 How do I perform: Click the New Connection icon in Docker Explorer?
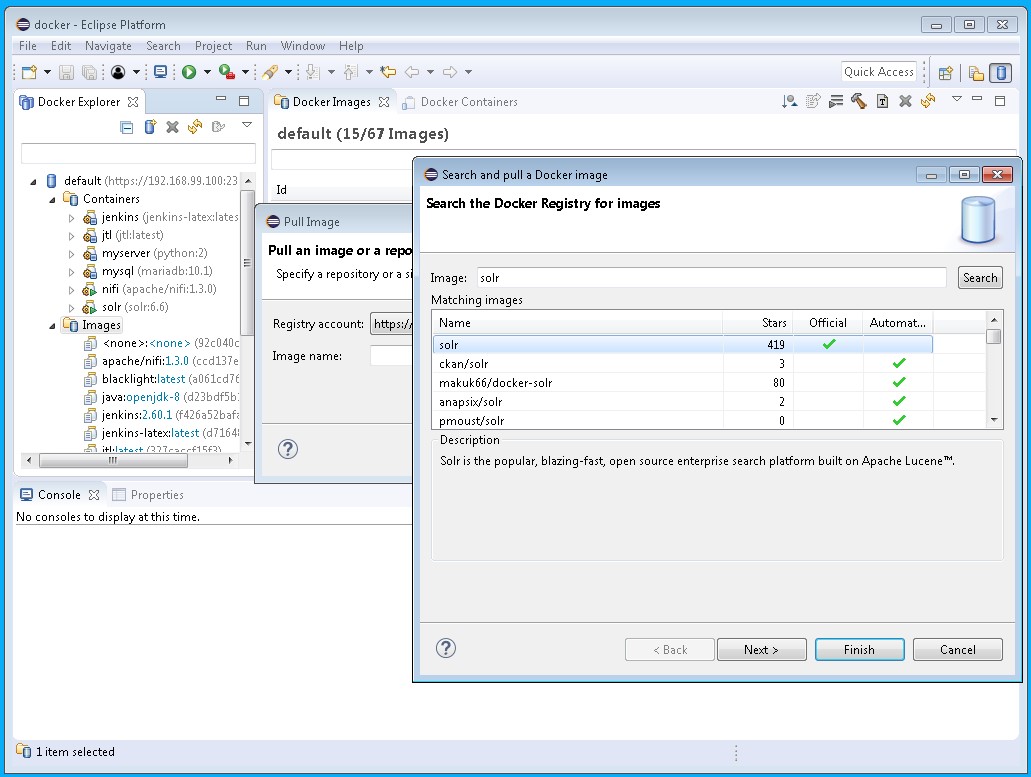tap(150, 127)
